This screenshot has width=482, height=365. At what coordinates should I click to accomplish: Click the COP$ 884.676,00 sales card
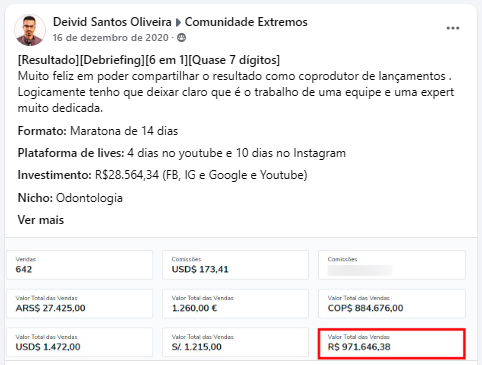coord(392,304)
